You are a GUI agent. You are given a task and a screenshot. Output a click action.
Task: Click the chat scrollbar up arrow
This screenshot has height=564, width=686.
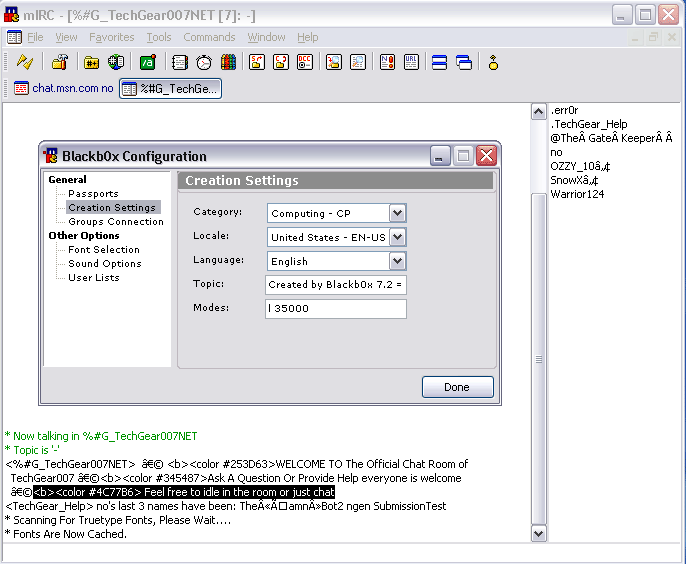[539, 112]
